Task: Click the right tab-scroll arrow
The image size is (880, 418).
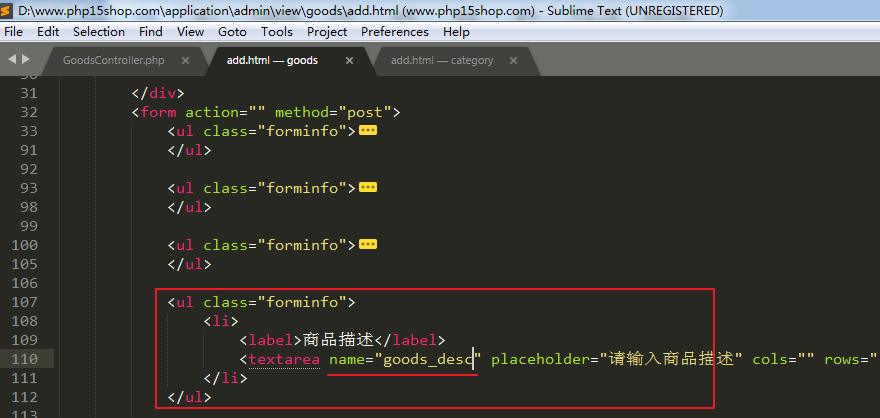Action: [x=26, y=59]
